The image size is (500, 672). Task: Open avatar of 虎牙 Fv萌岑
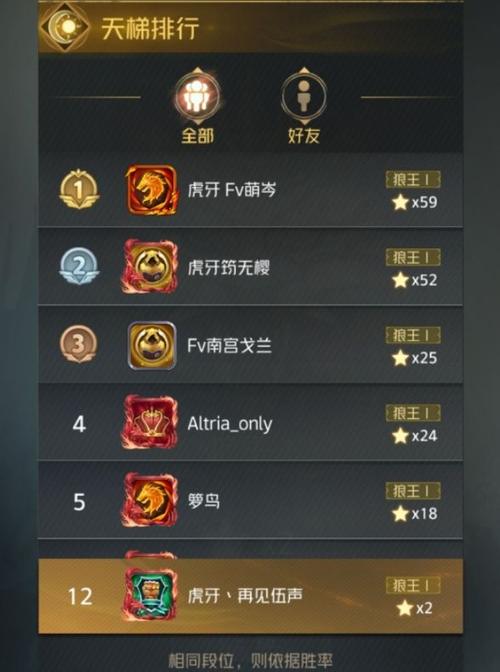151,190
